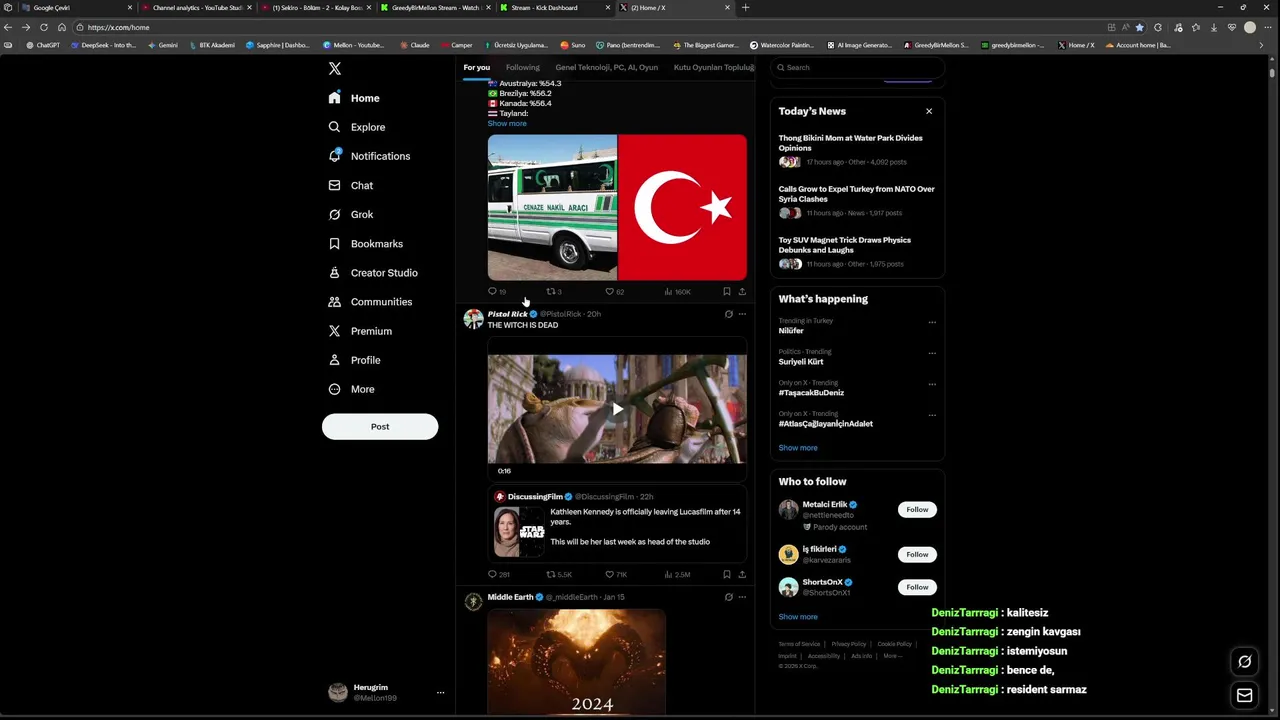Open Bookmarks in the sidebar
Viewport: 1280px width, 720px height.
[366, 243]
